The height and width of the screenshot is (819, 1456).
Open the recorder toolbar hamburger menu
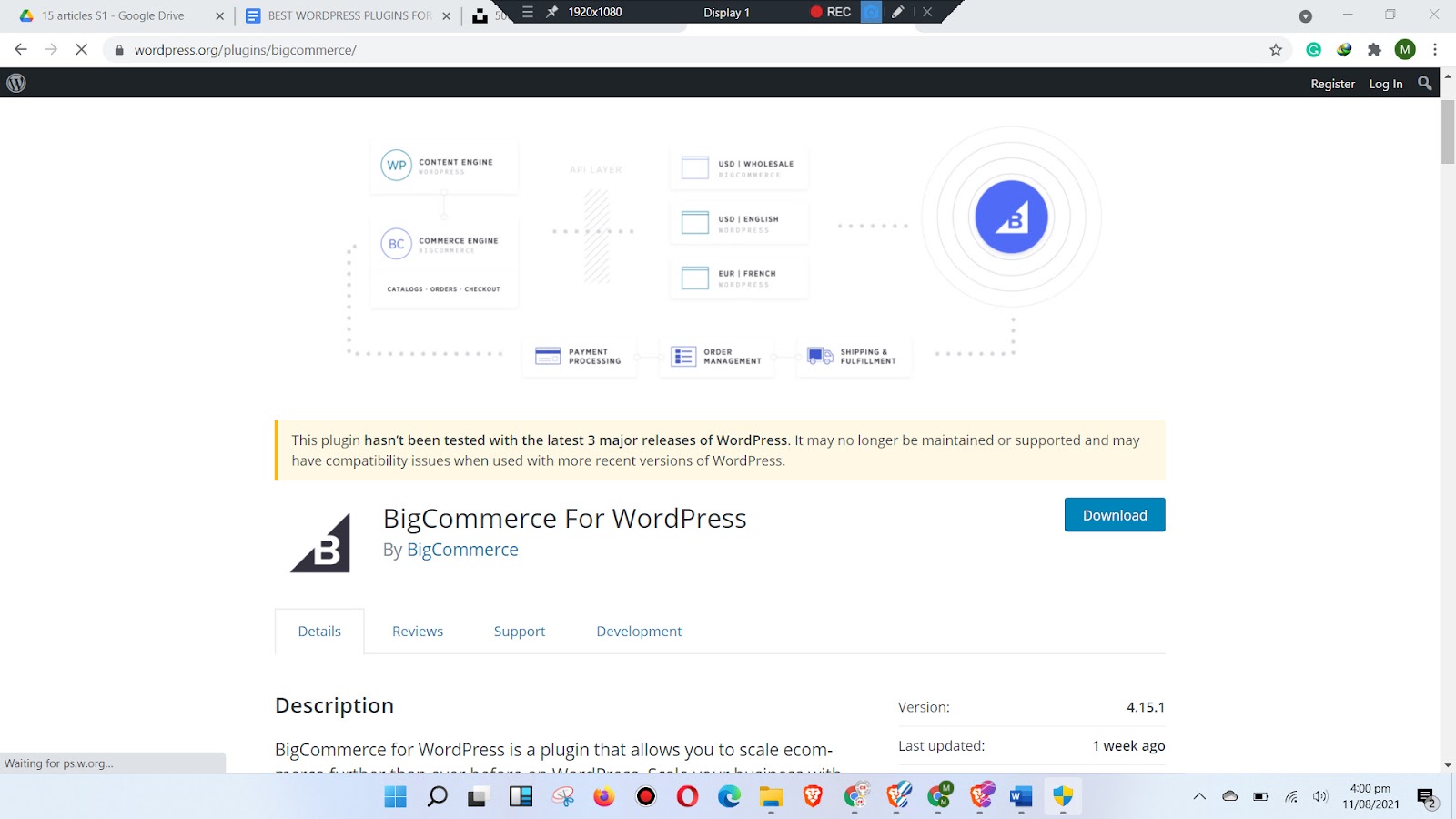pos(528,12)
